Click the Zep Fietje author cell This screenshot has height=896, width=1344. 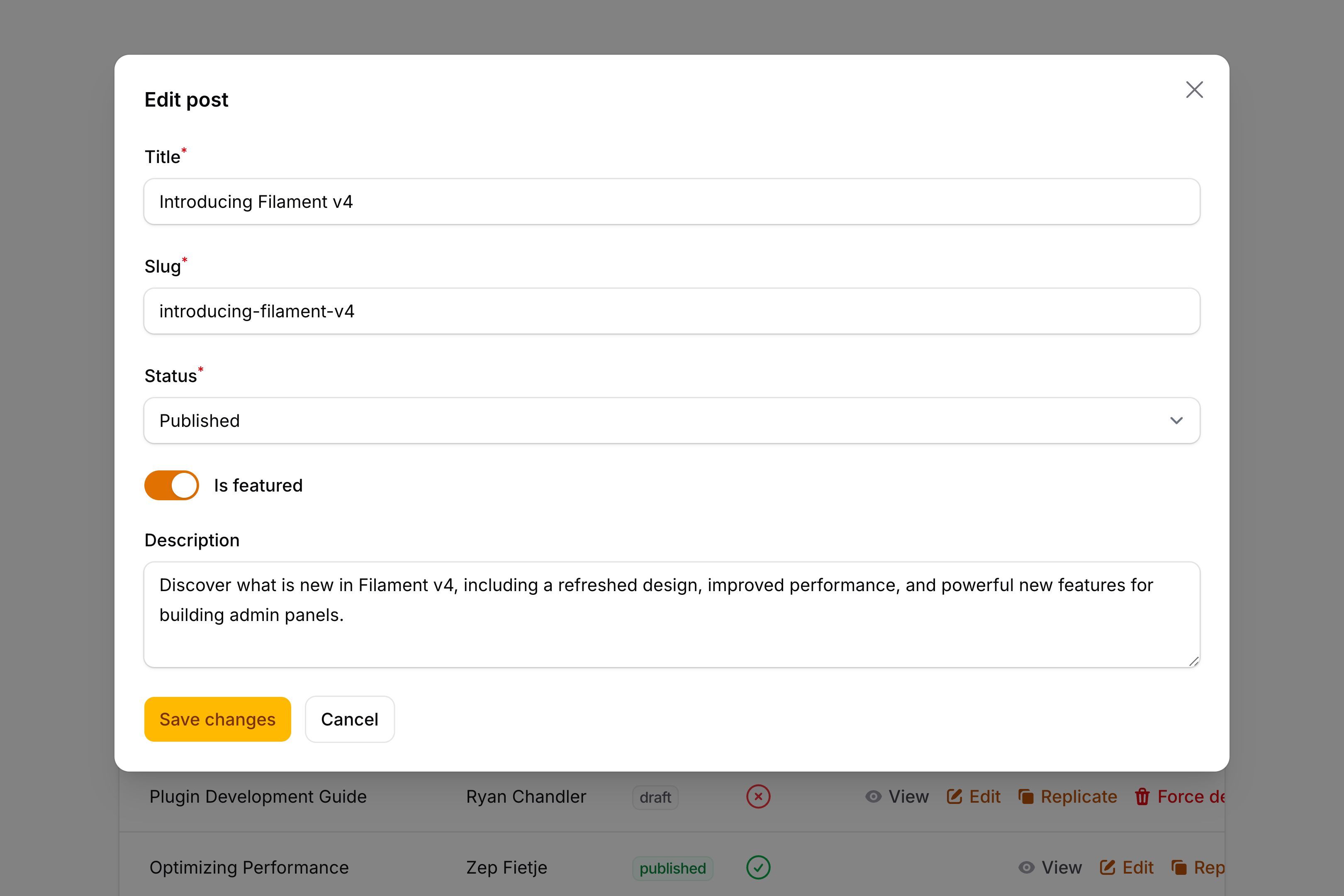(x=506, y=867)
